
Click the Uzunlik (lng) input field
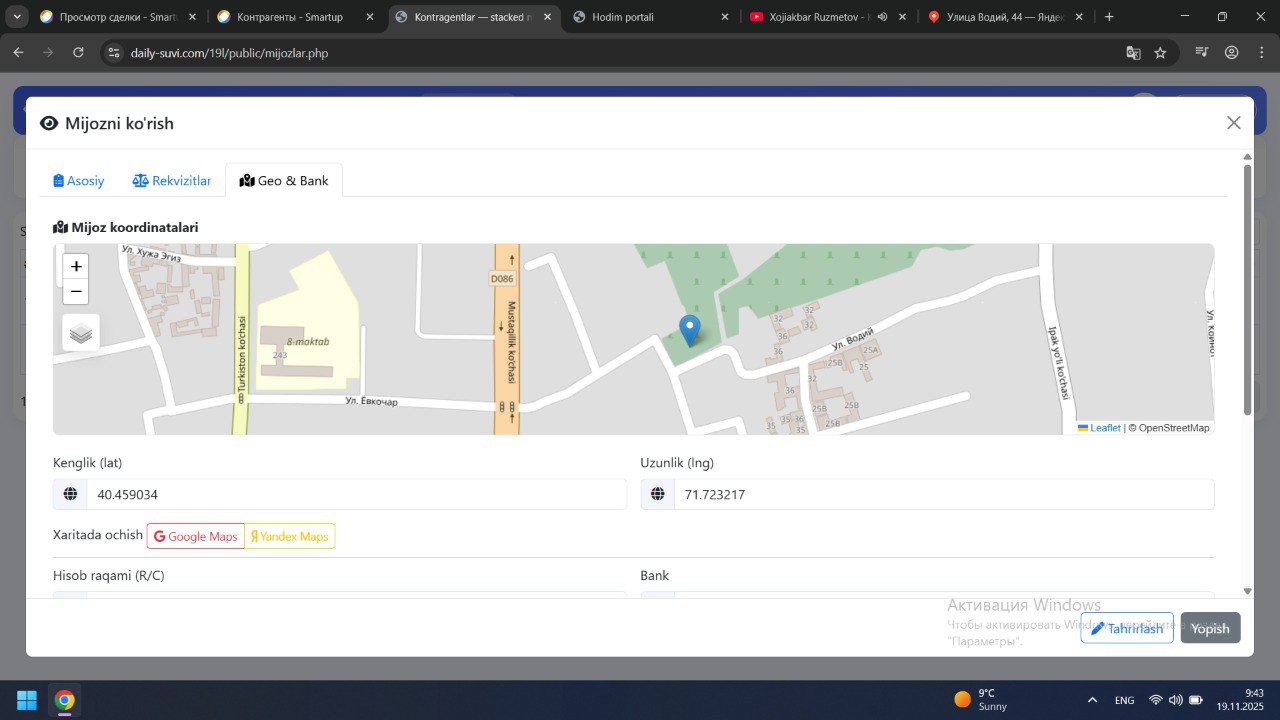coord(943,494)
